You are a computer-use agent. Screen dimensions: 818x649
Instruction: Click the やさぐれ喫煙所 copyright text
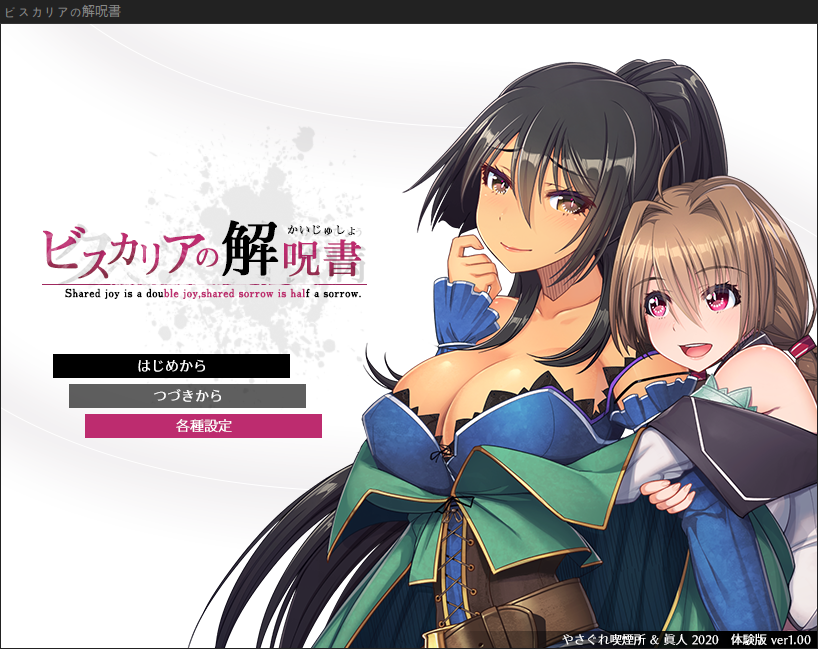[x=627, y=638]
